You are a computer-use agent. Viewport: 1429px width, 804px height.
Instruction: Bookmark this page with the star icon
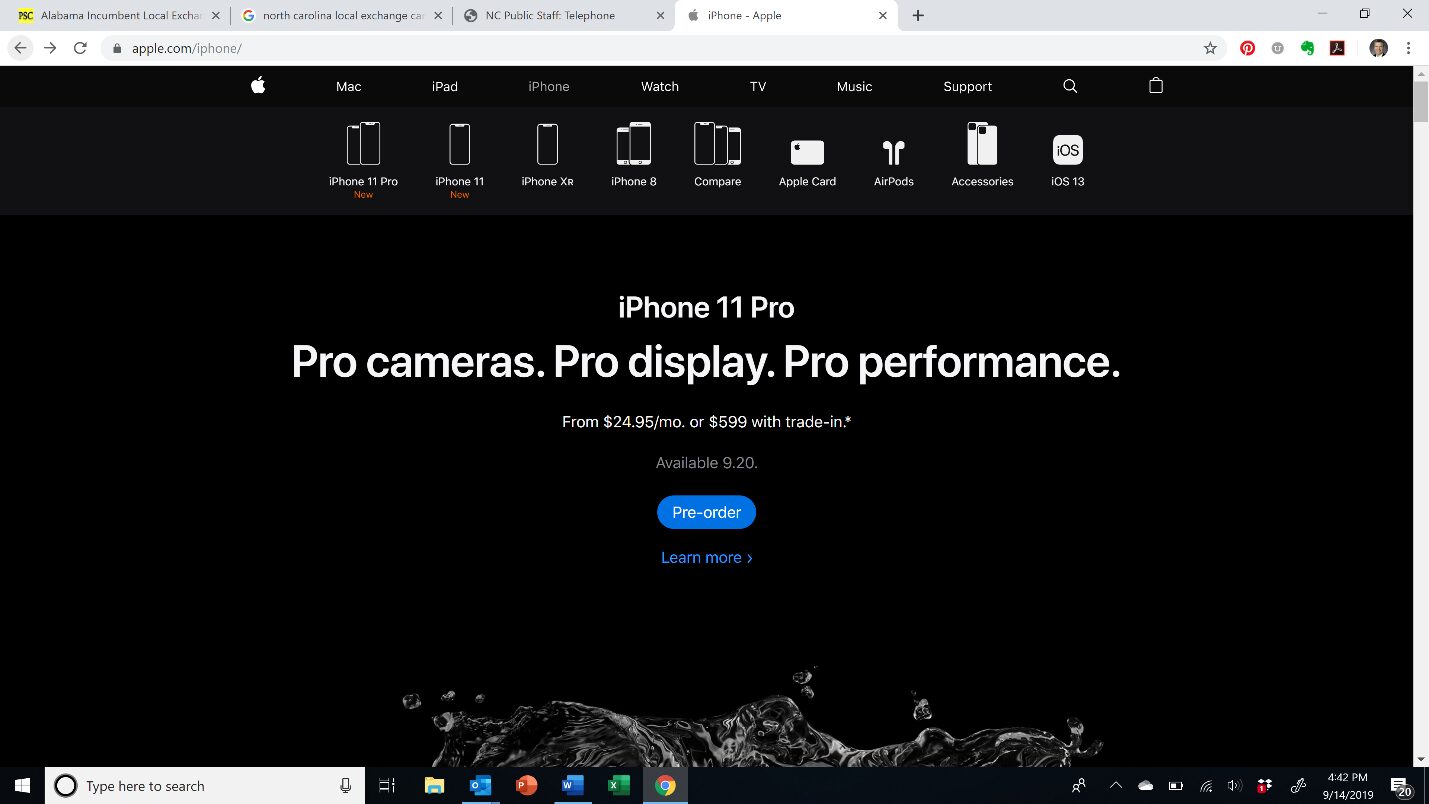1210,48
